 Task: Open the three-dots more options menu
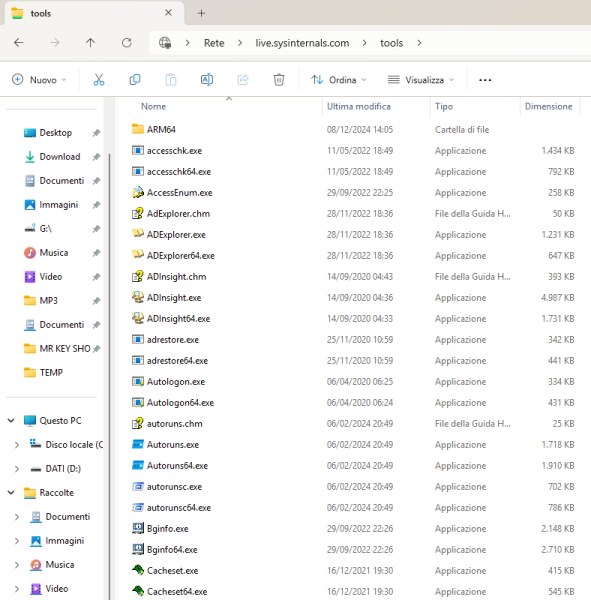point(485,80)
